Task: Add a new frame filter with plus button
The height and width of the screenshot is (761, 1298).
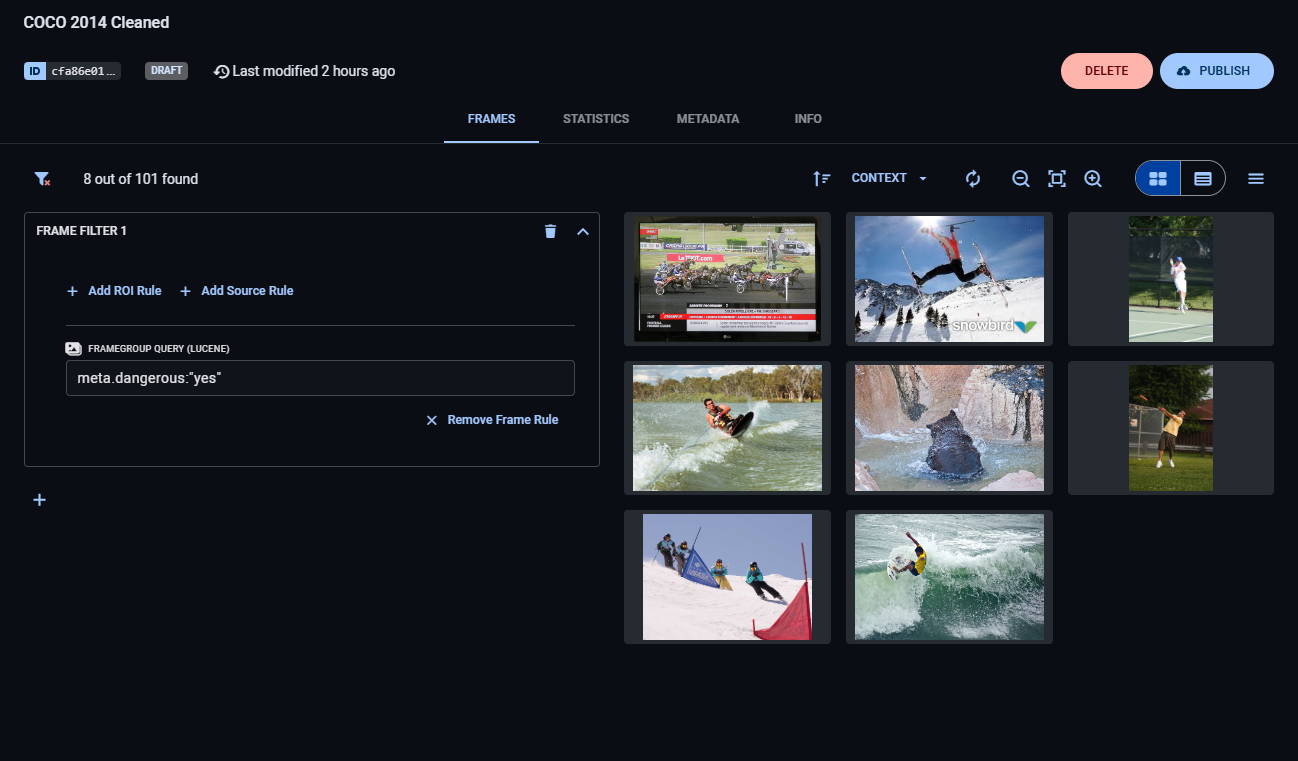Action: tap(39, 499)
